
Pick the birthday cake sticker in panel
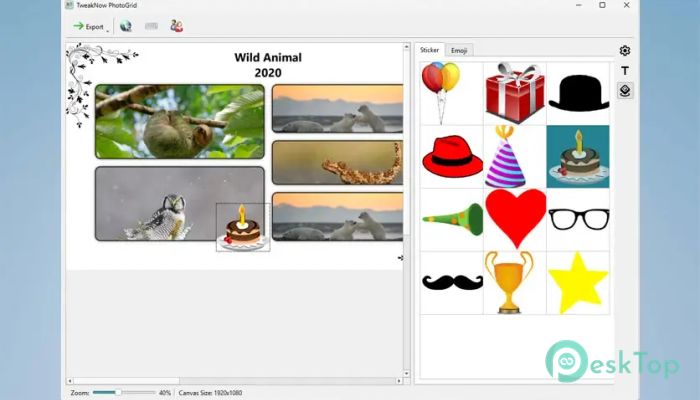pyautogui.click(x=578, y=157)
